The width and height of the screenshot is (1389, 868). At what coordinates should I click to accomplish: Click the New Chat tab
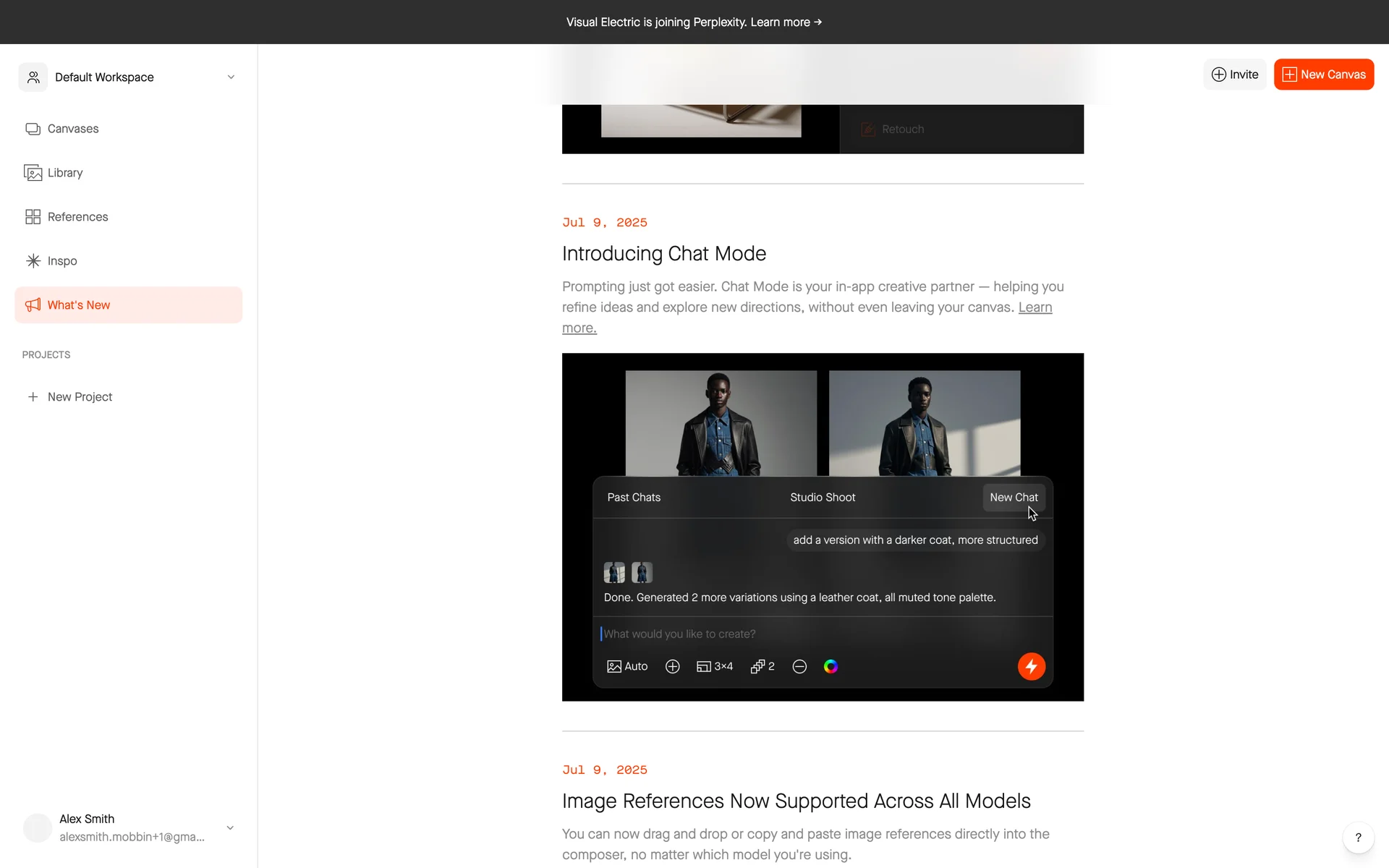click(x=1014, y=498)
